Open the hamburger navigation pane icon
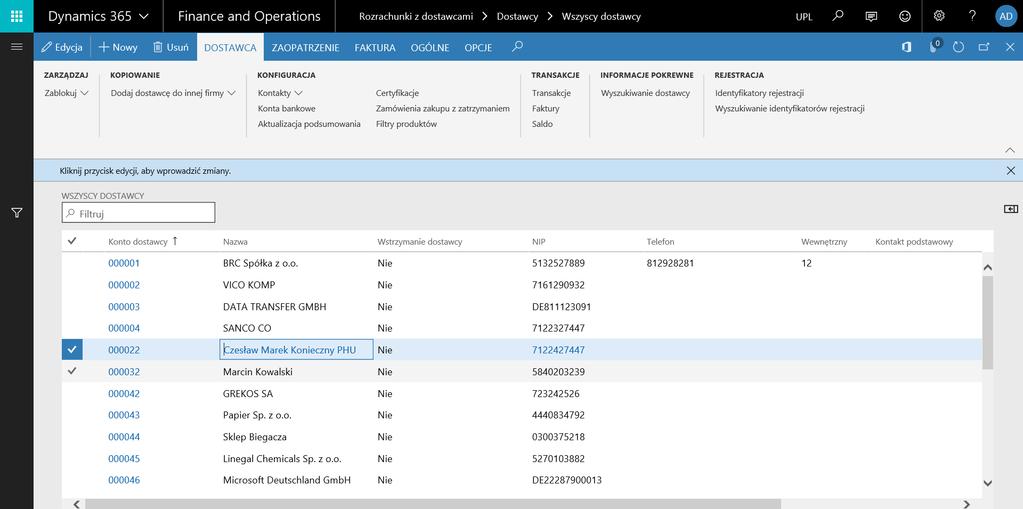 coord(17,46)
